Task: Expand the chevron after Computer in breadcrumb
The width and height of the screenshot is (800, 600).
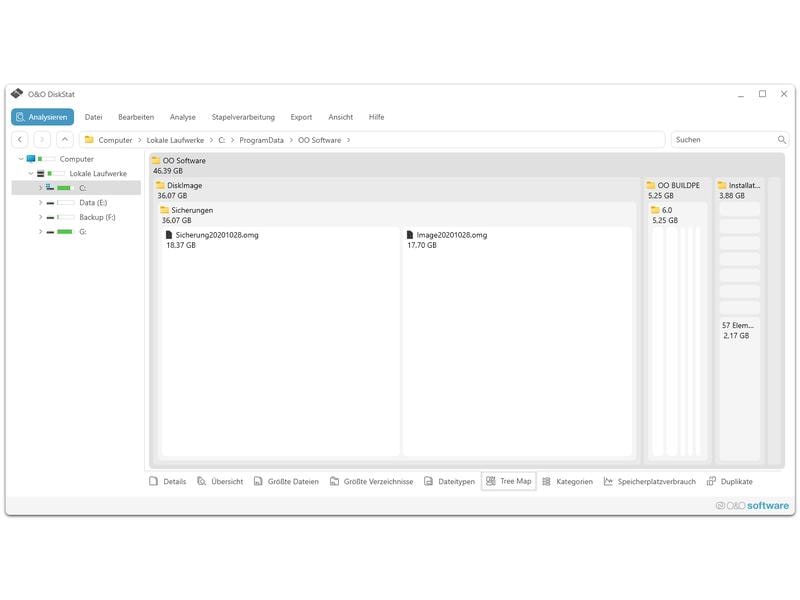Action: click(x=139, y=140)
